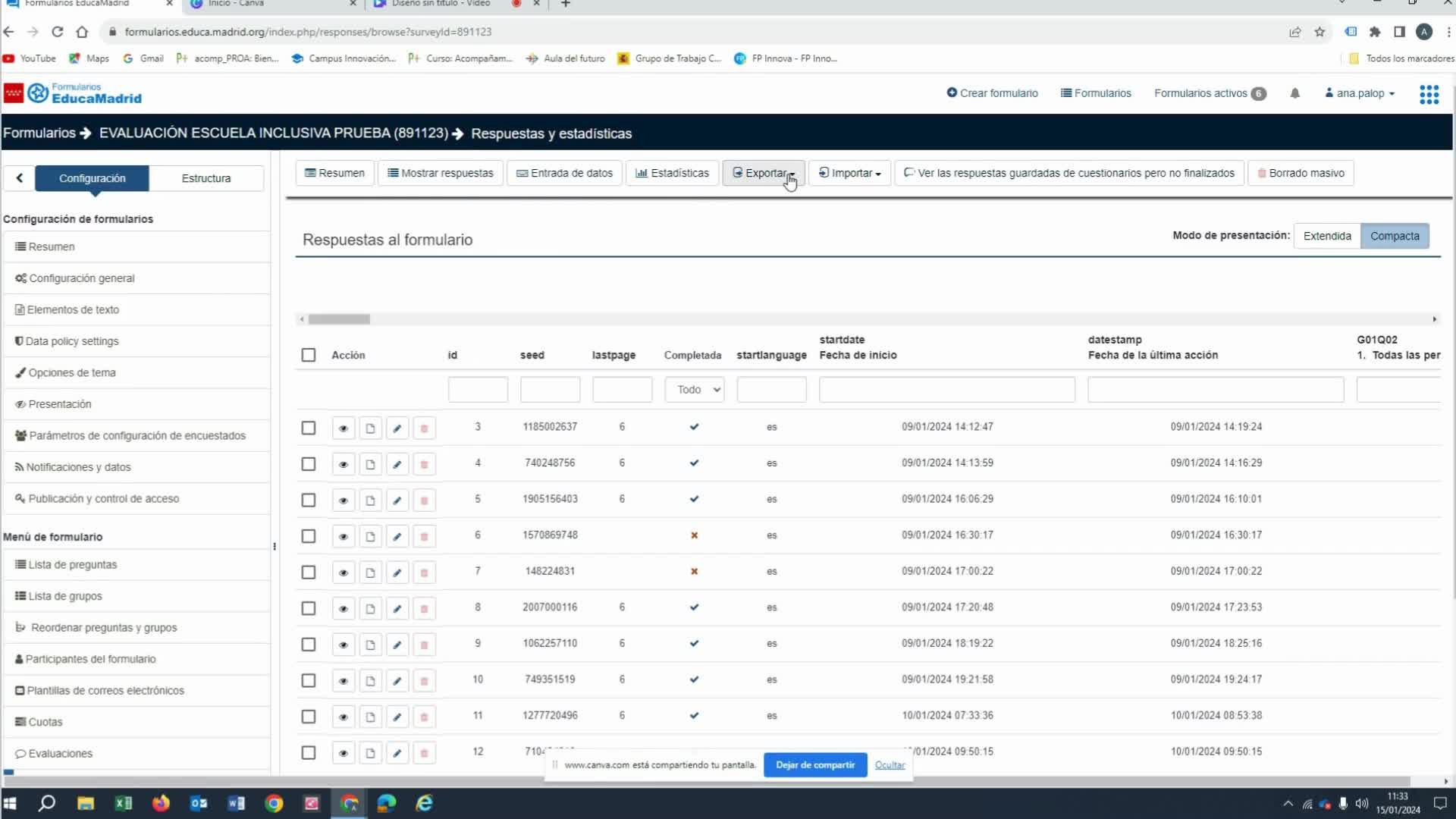
Task: Click the pencil edit icon for response 4
Action: tap(397, 464)
